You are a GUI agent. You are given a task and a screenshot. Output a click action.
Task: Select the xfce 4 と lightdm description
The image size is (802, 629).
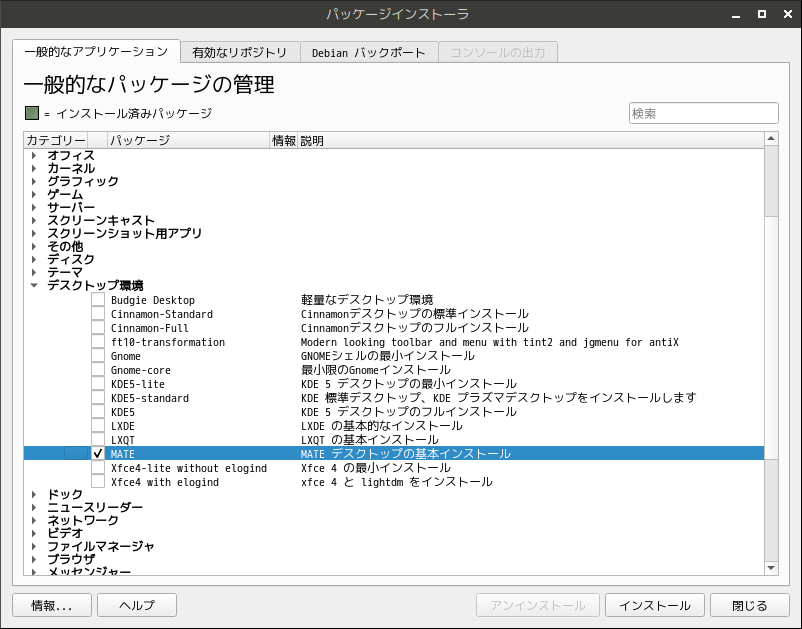click(397, 482)
